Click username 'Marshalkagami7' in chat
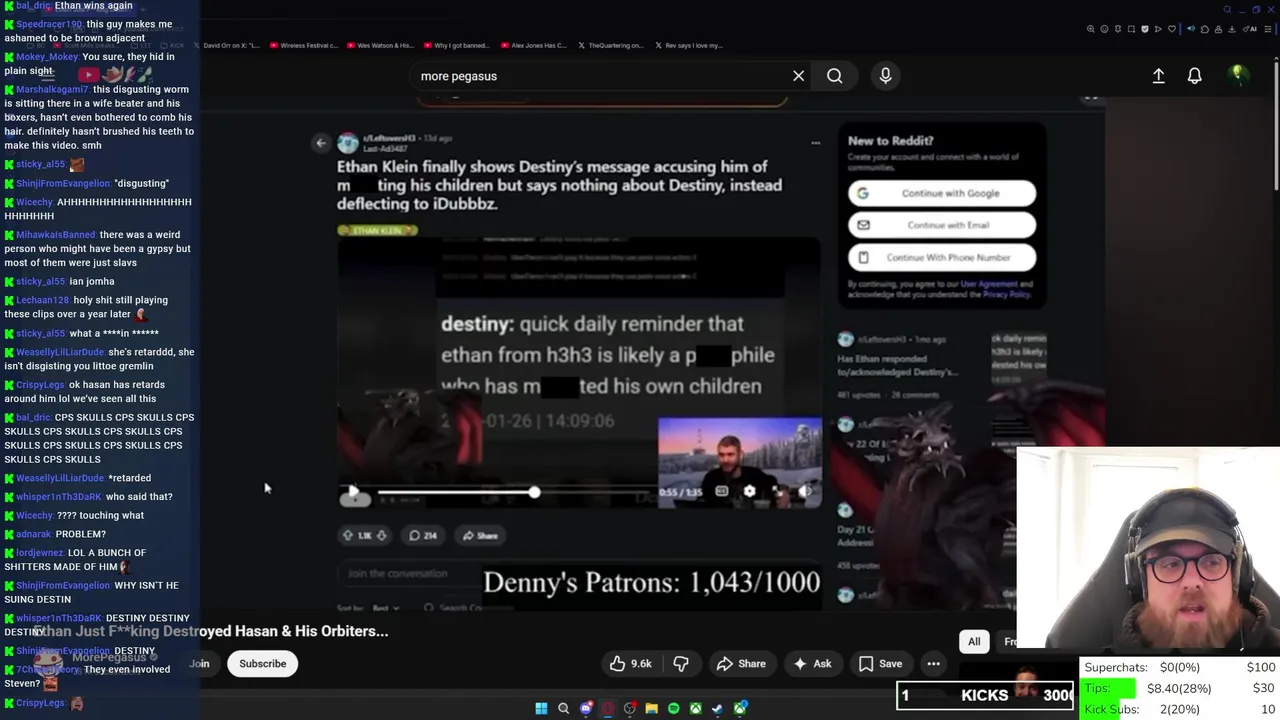The width and height of the screenshot is (1280, 720). point(52,89)
